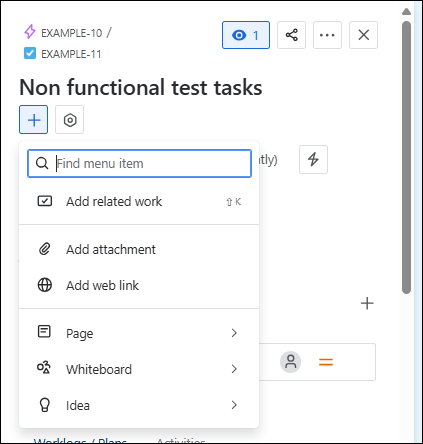
Task: Click the lightning bolt automation button
Action: click(313, 159)
